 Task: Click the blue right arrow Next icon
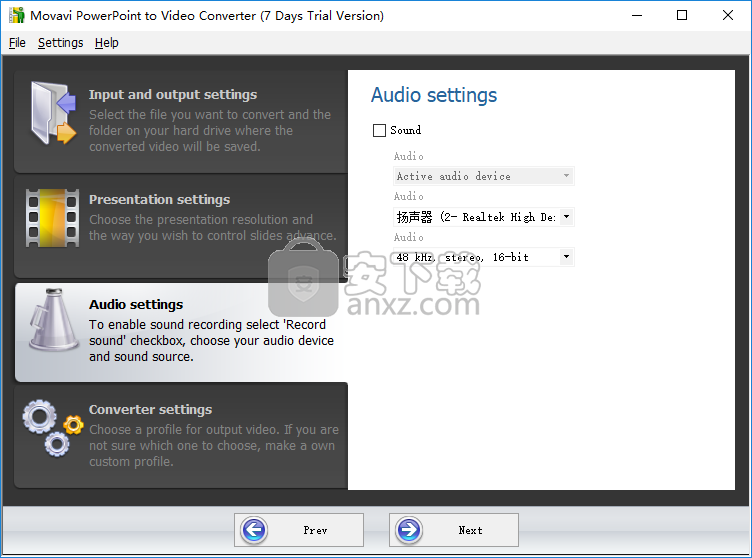[x=409, y=530]
